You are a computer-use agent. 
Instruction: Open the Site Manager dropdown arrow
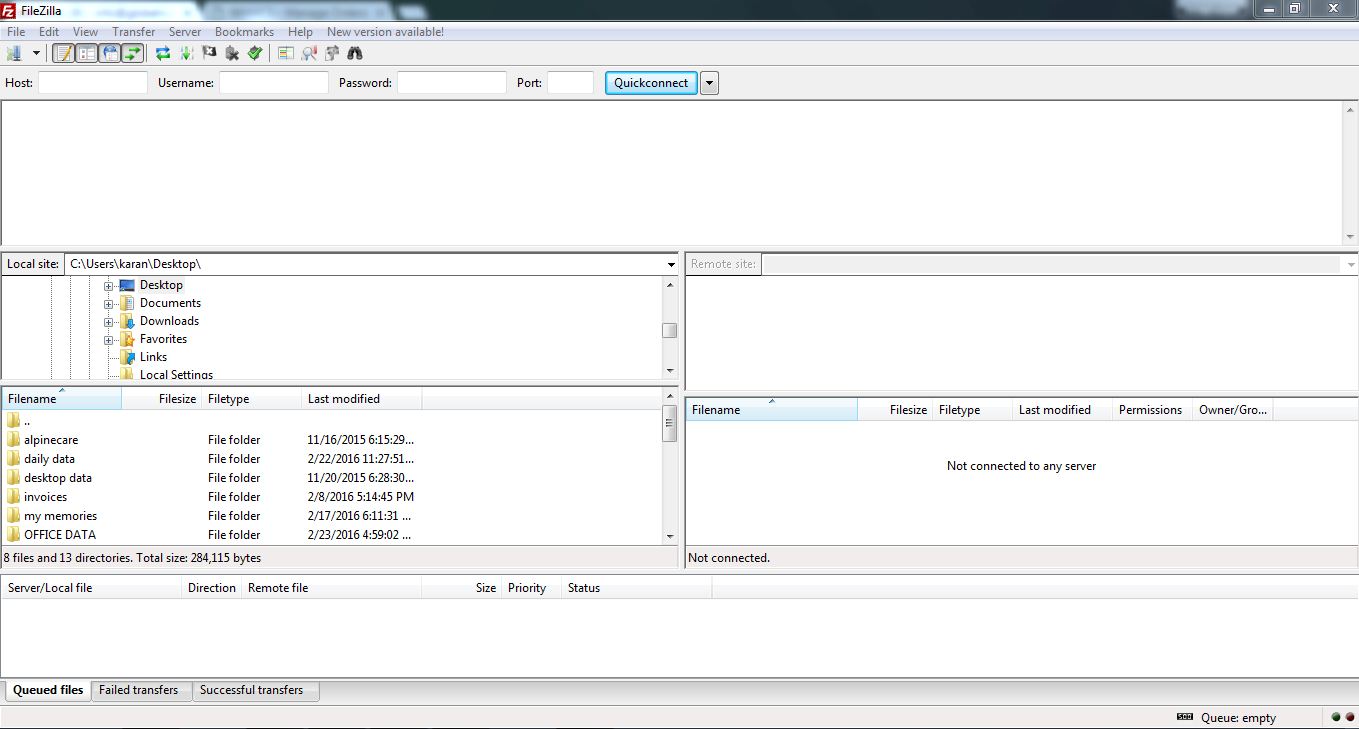tap(36, 53)
